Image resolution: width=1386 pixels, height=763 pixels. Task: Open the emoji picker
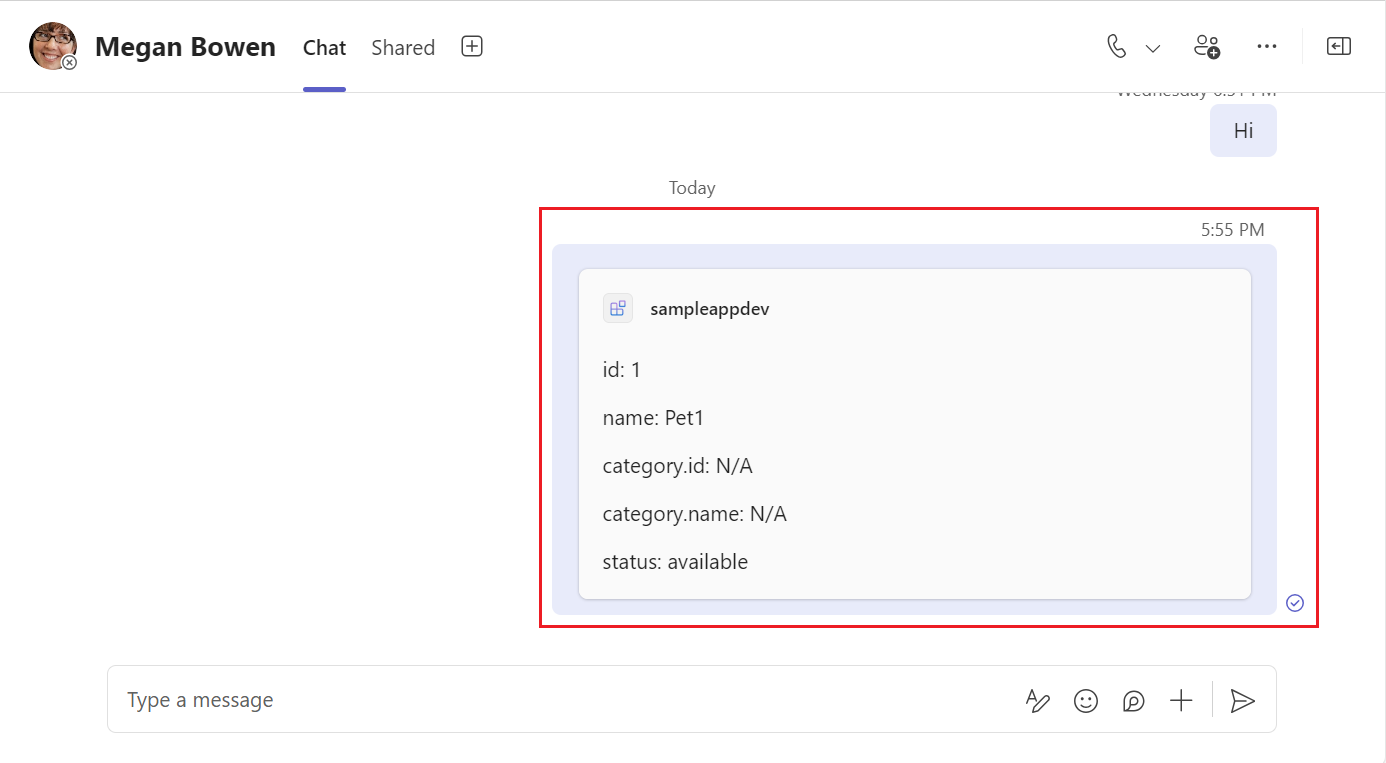[x=1086, y=701]
